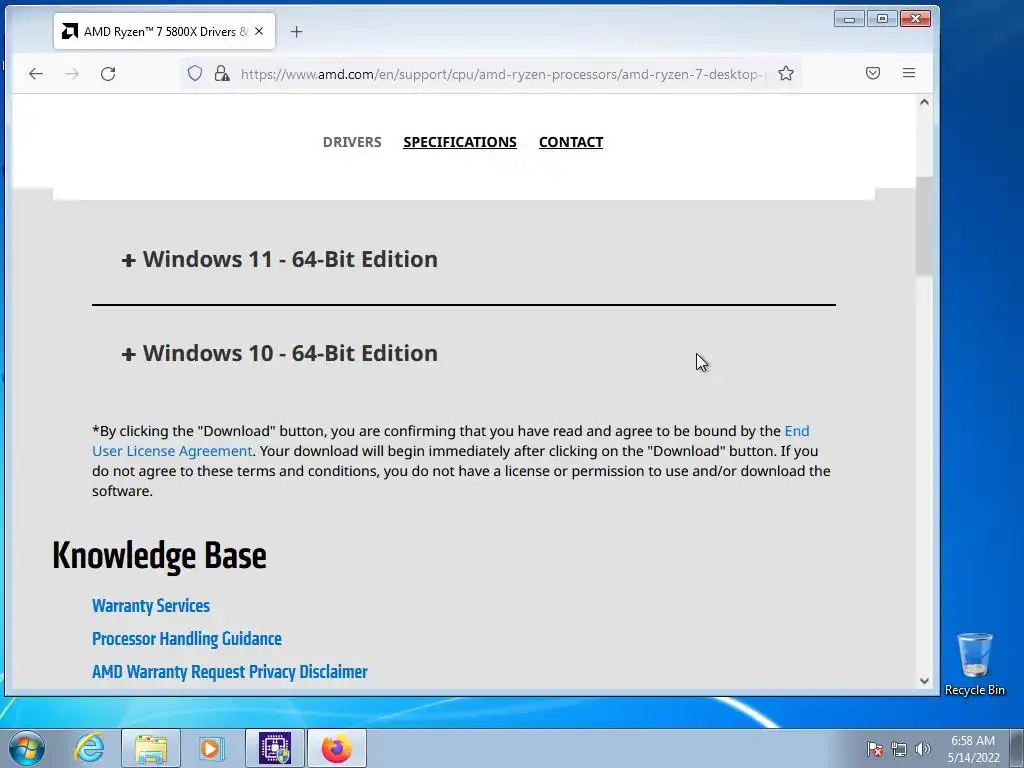Screen dimensions: 1024x768
Task: Click the Knowledge Base heading
Action: pyautogui.click(x=159, y=556)
